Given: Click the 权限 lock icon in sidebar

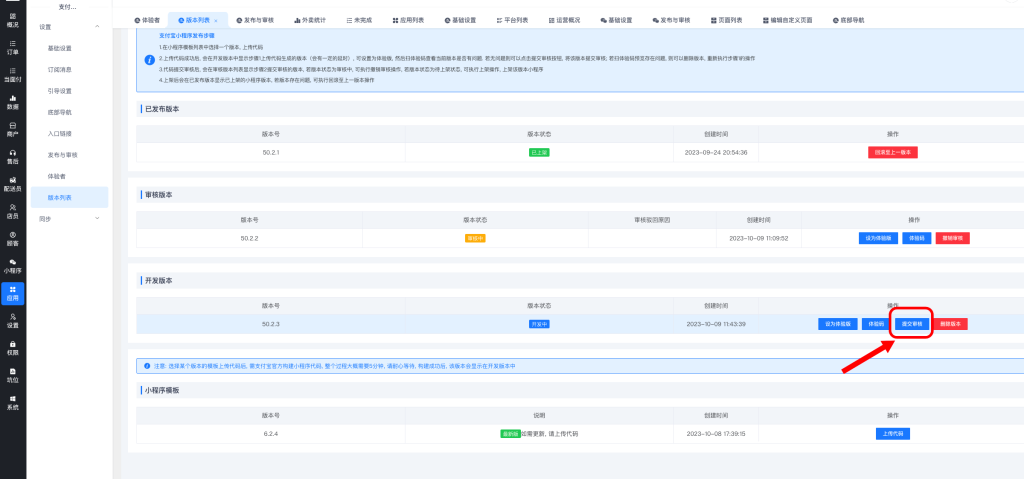Looking at the screenshot, I should click(13, 347).
